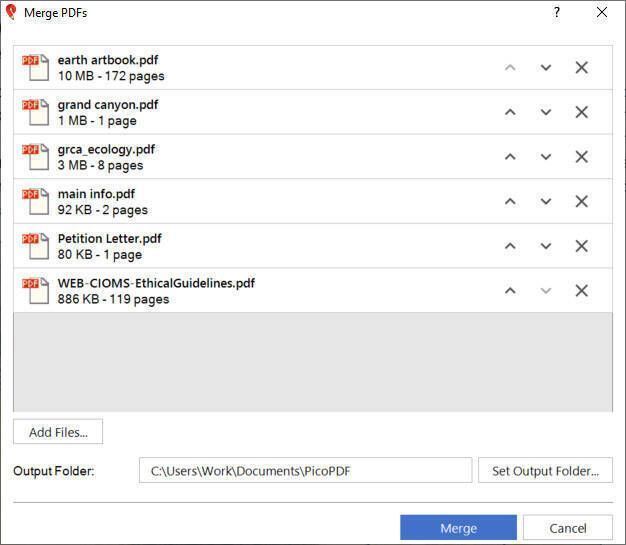Remove grand canyon.pdf from the list
Viewport: 626px width, 545px height.
tap(581, 112)
